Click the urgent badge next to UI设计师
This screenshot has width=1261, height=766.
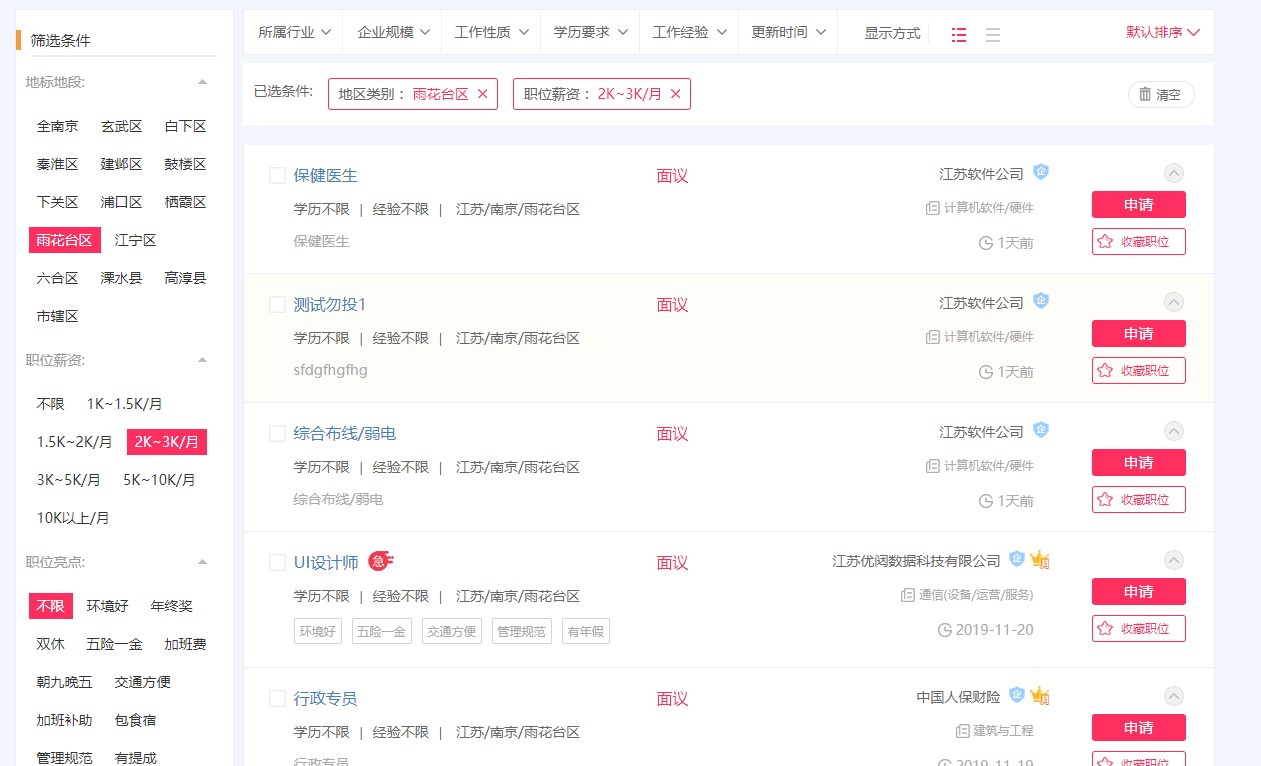(x=380, y=562)
